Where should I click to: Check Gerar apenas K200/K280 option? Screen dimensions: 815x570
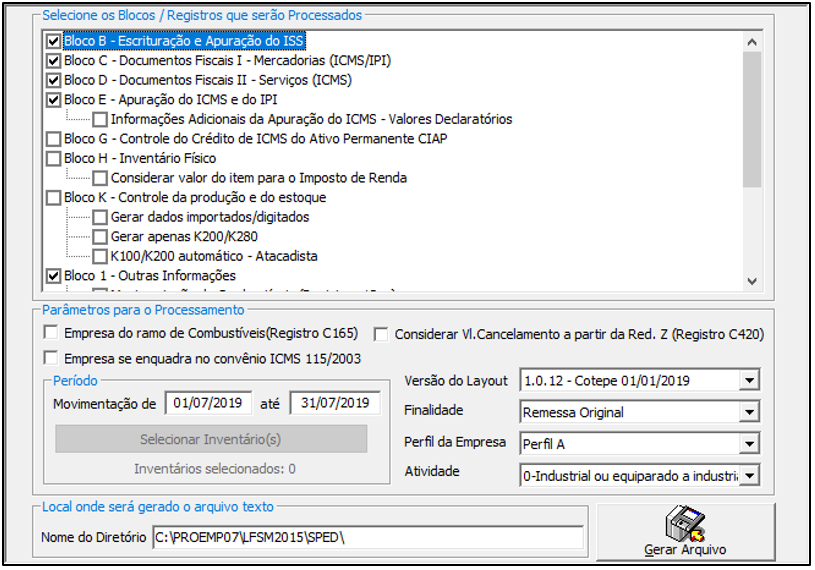click(100, 237)
